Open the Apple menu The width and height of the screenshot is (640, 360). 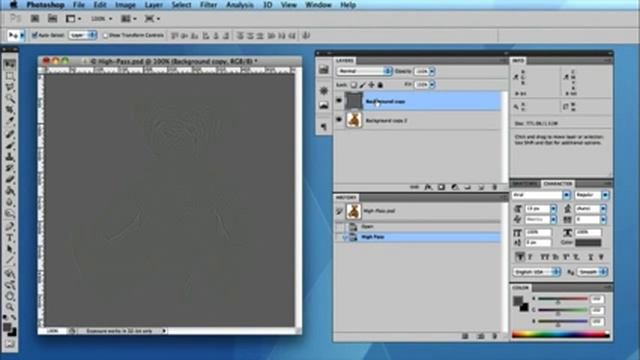[x=13, y=5]
